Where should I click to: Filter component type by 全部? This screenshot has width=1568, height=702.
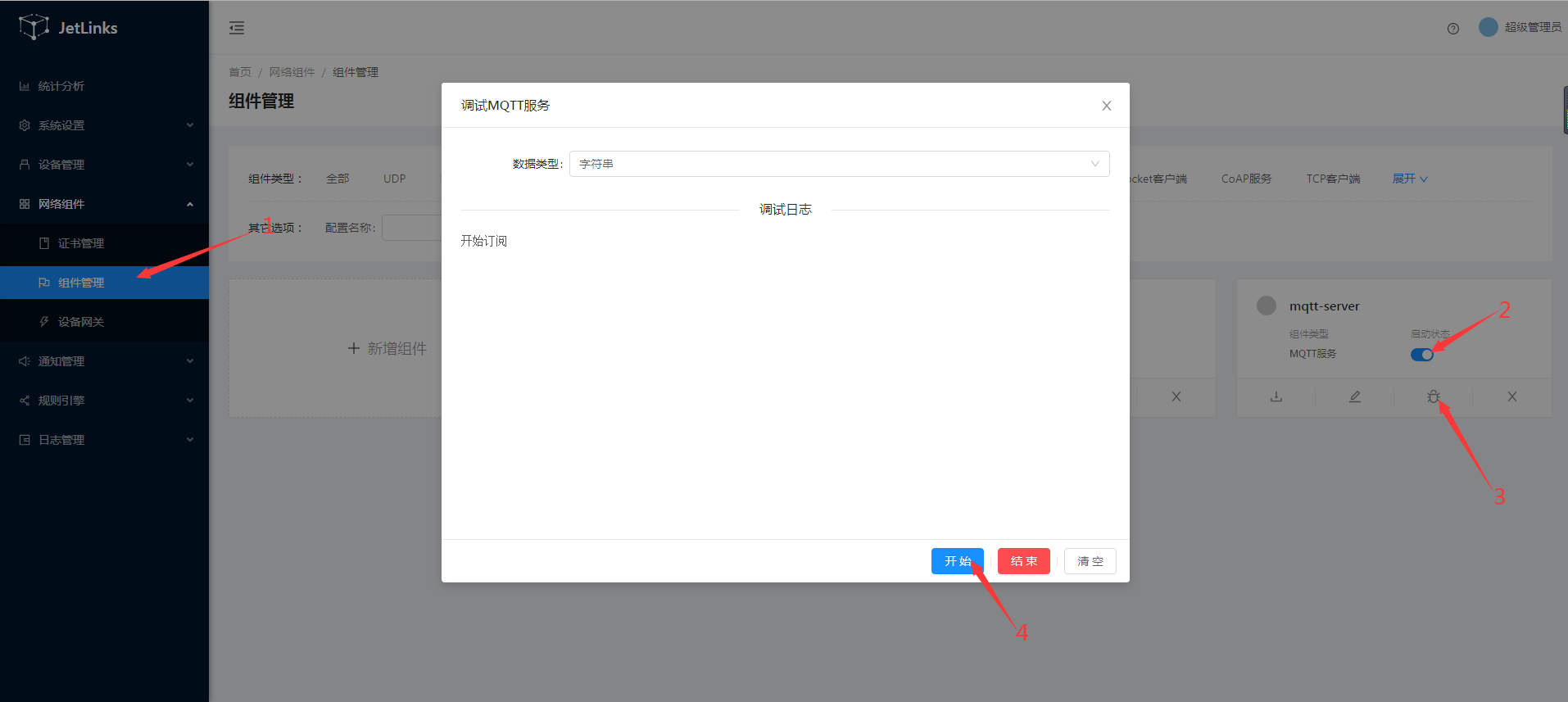(x=338, y=179)
